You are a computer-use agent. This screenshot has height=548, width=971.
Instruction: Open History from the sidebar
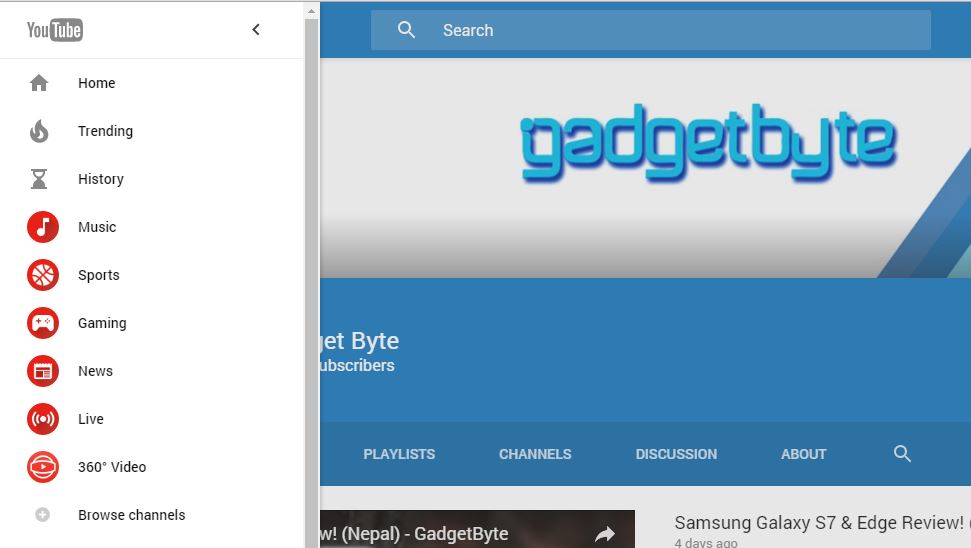point(101,179)
